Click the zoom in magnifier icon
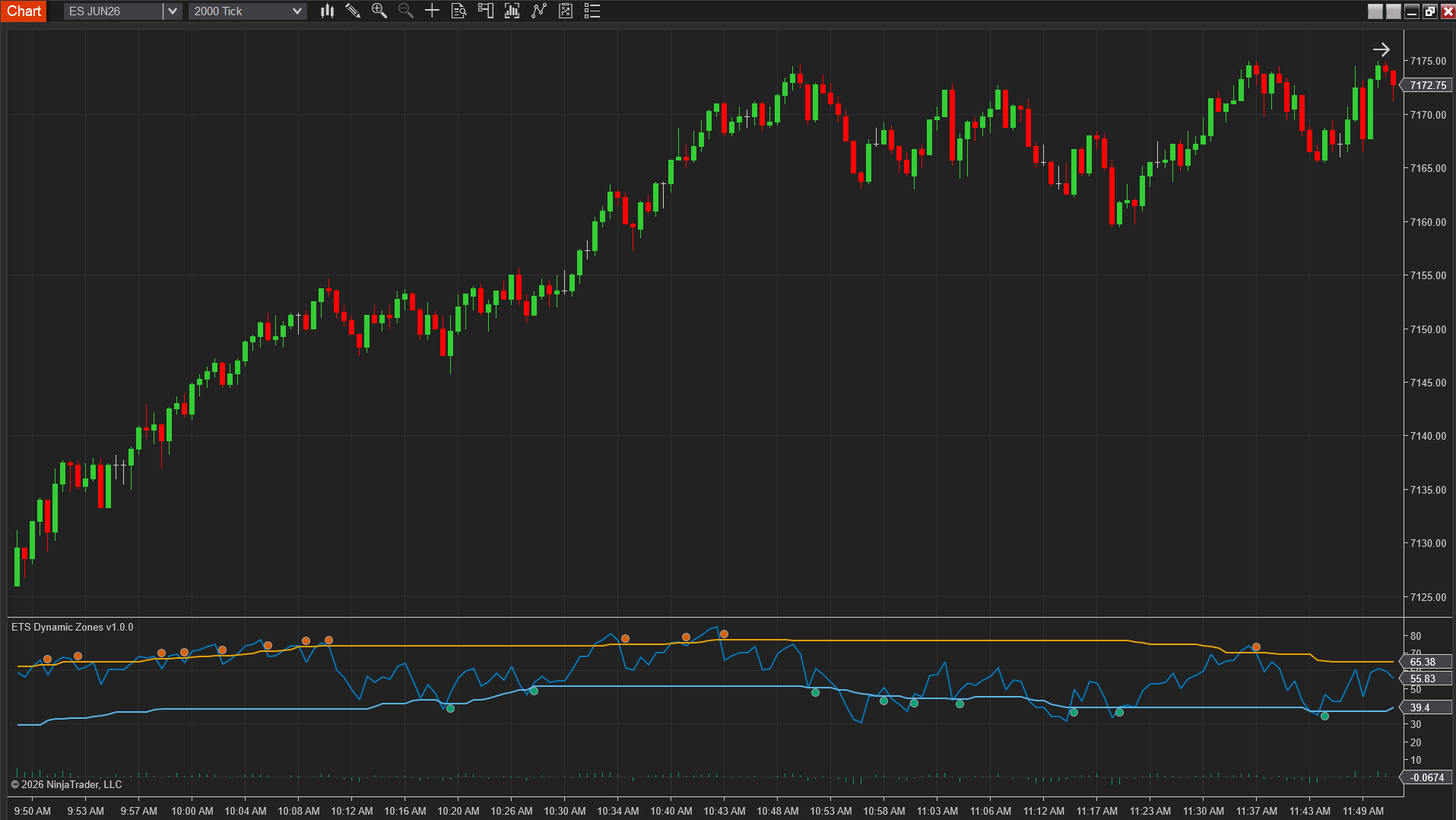The height and width of the screenshot is (820, 1456). tap(379, 11)
